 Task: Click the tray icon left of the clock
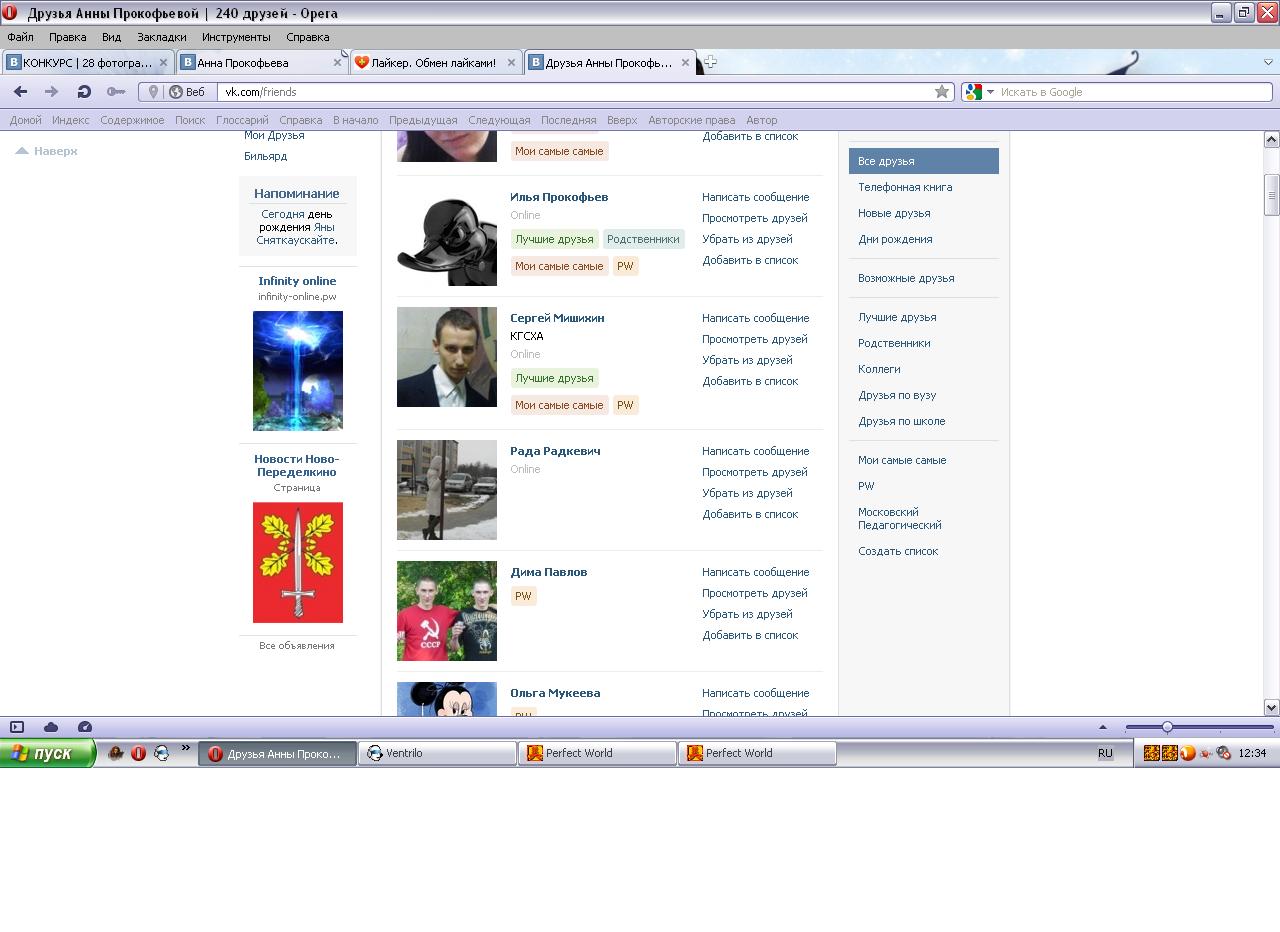point(1223,753)
